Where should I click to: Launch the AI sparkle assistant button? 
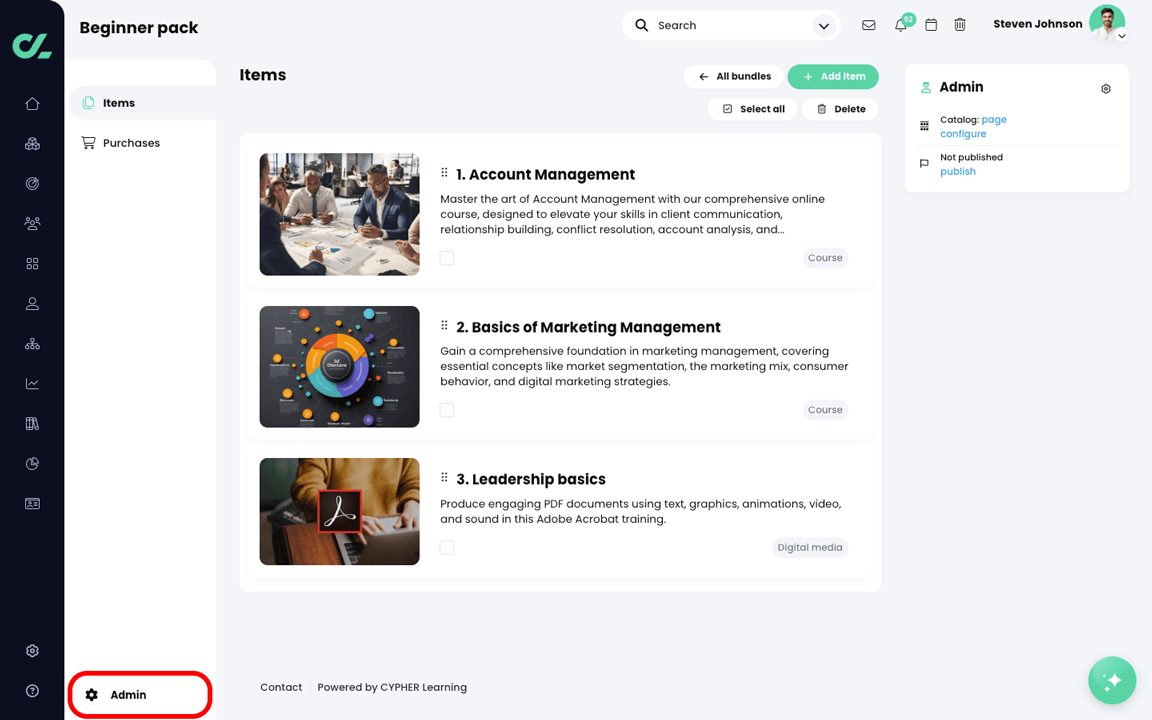point(1112,680)
